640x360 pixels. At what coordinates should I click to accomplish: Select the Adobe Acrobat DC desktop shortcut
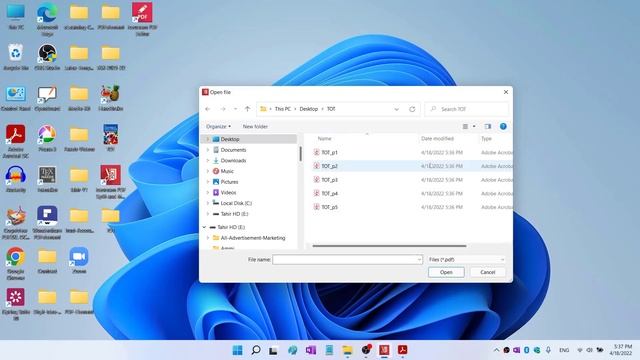(16, 141)
